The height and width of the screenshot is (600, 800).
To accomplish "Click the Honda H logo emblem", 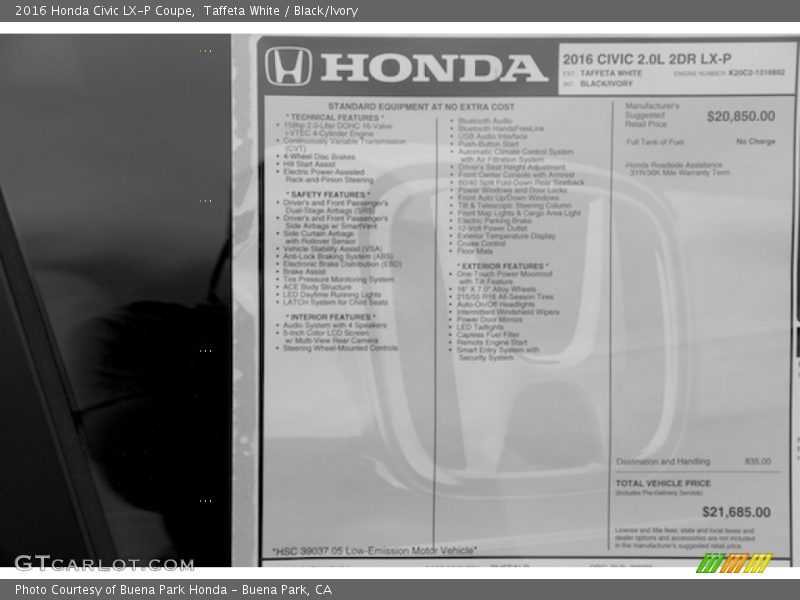I will (290, 67).
